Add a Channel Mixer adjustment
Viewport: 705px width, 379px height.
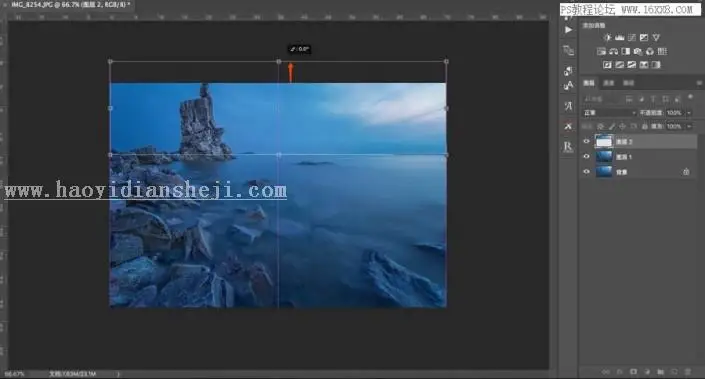650,51
